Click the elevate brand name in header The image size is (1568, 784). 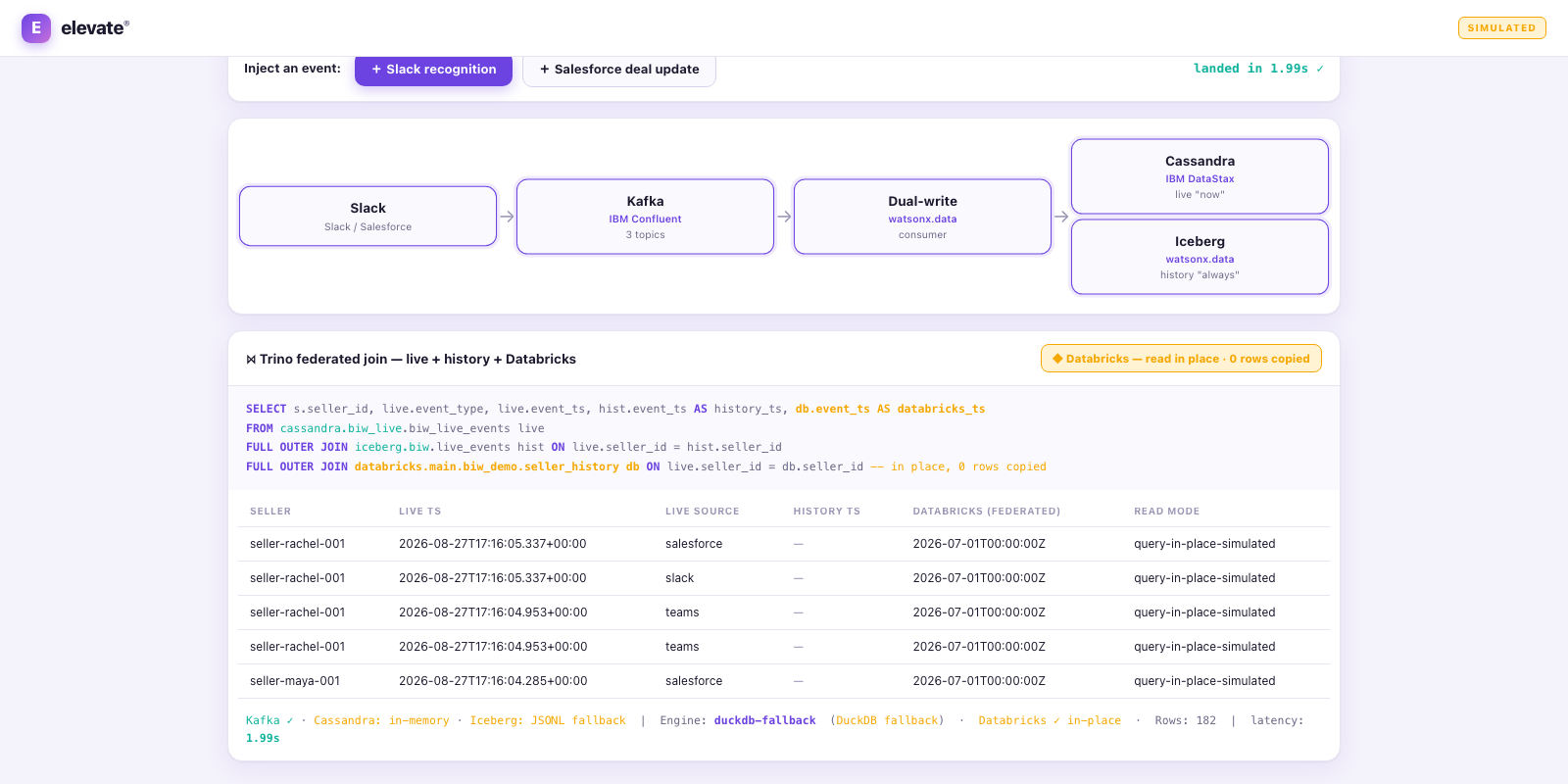95,27
